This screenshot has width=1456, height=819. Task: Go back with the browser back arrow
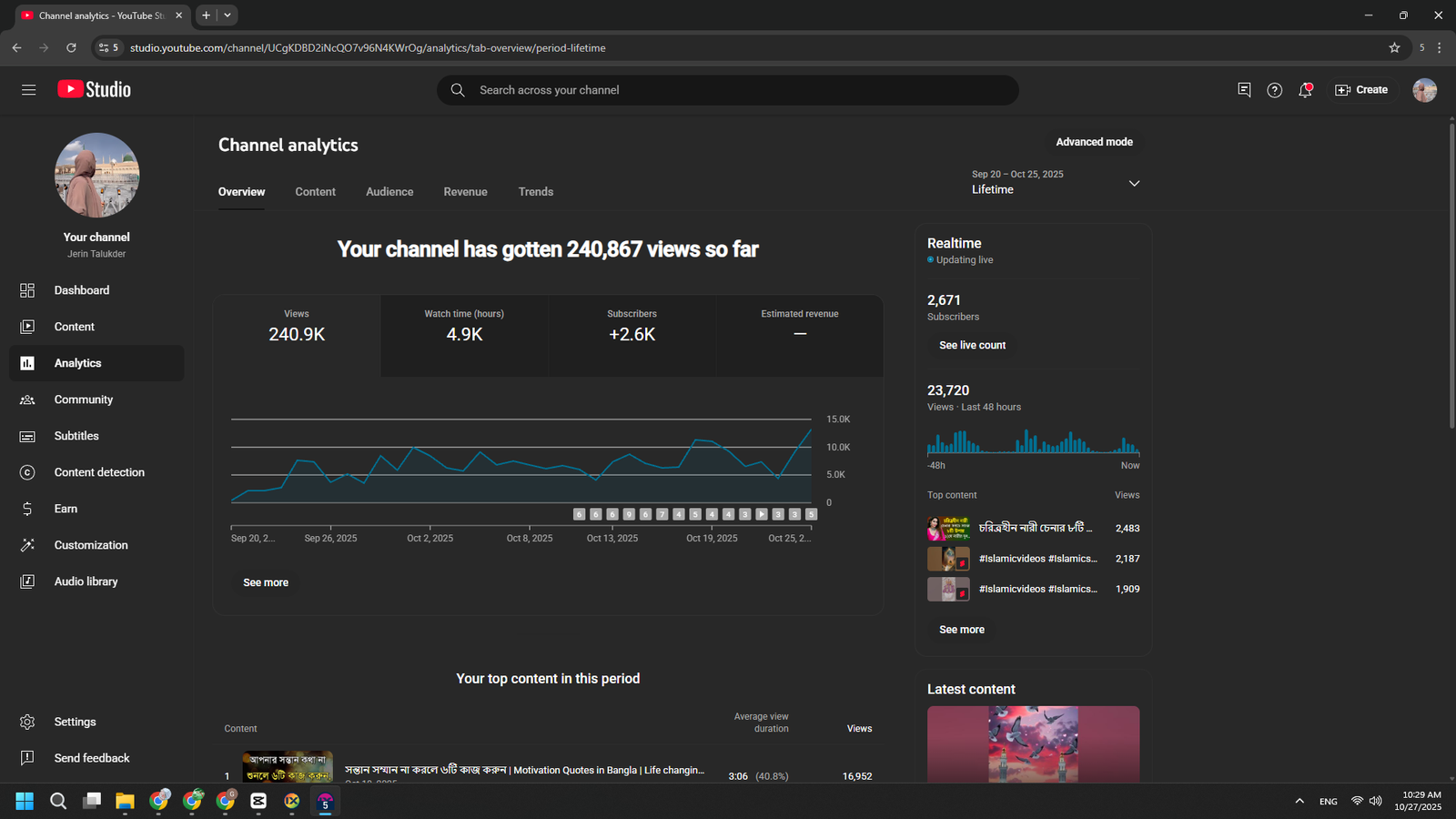coord(16,47)
